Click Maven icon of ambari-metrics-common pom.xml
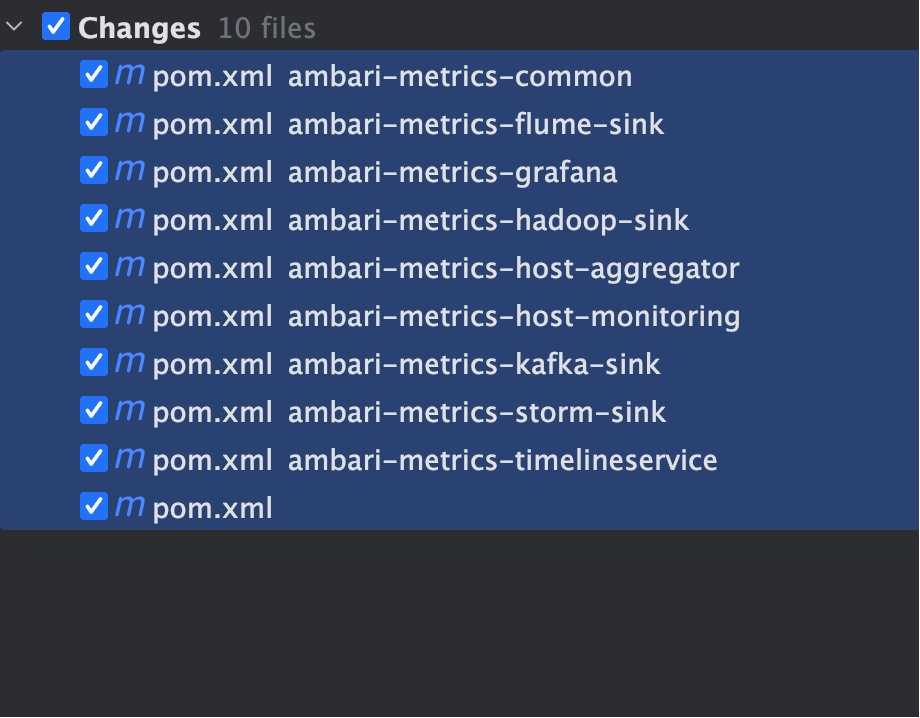 [x=130, y=75]
